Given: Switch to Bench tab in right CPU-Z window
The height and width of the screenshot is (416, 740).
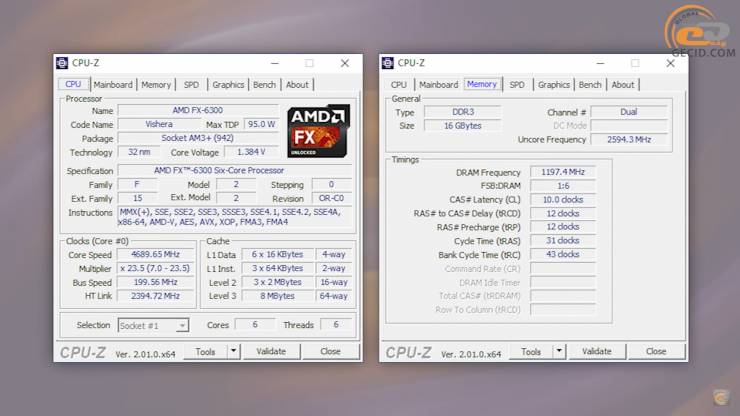Looking at the screenshot, I should click(x=590, y=85).
